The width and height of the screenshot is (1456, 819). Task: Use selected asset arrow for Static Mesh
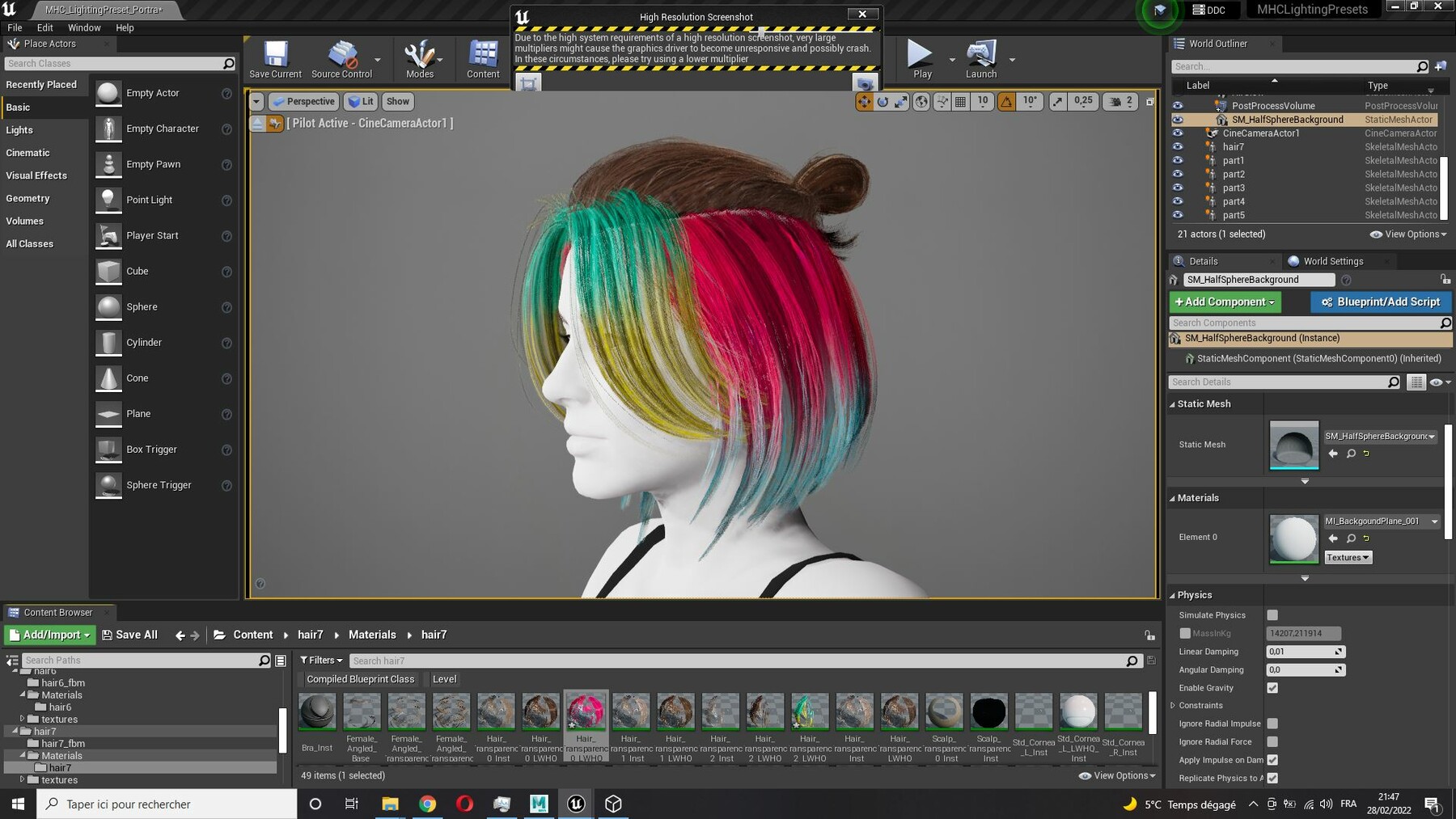[x=1333, y=454]
